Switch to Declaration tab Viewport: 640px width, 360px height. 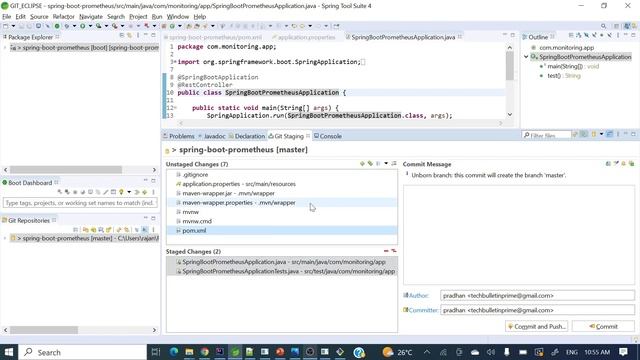coord(247,136)
